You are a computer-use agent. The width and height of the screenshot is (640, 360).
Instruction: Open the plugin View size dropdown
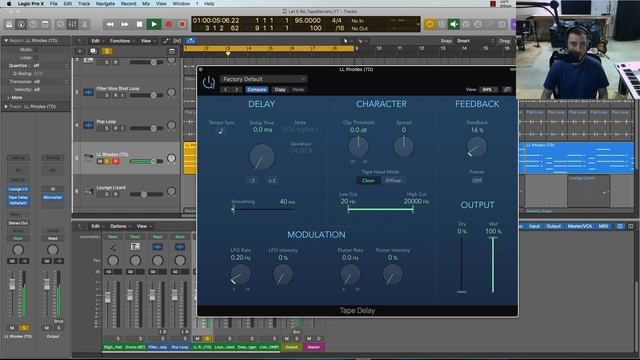pos(489,89)
